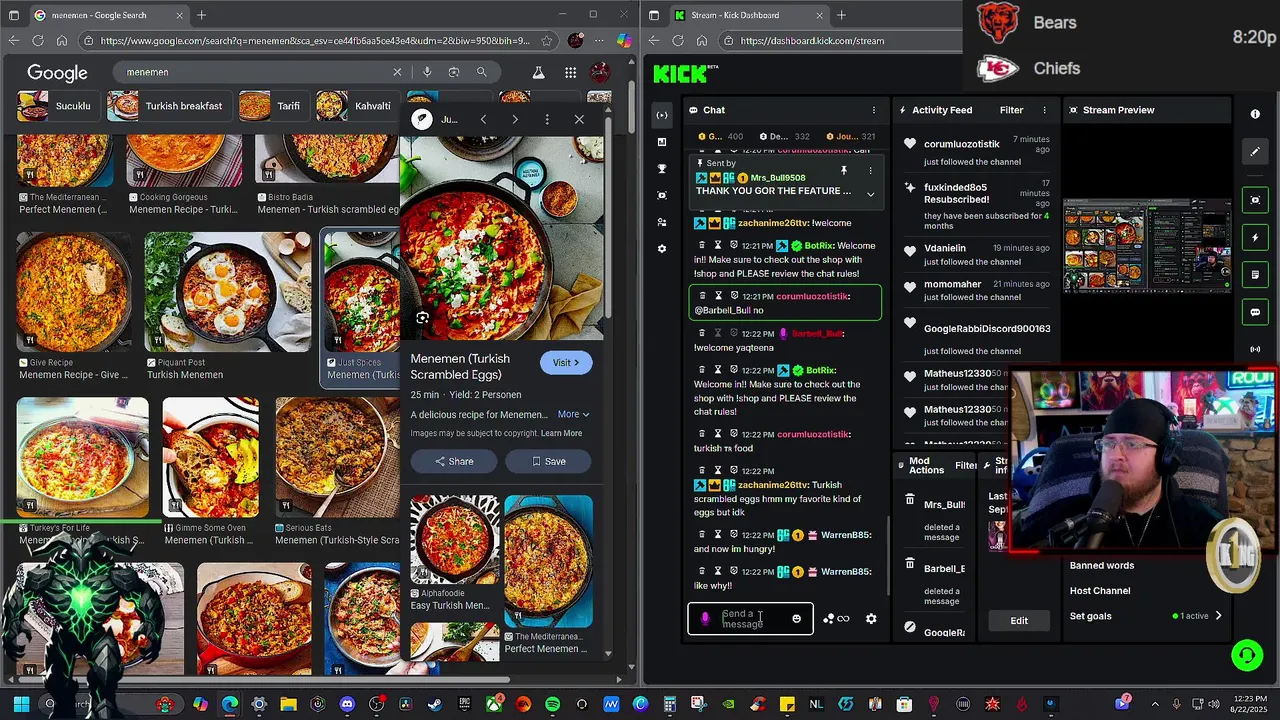Screen dimensions: 1280x720
Task: Click the lightning bolt quick action
Action: (1255, 238)
